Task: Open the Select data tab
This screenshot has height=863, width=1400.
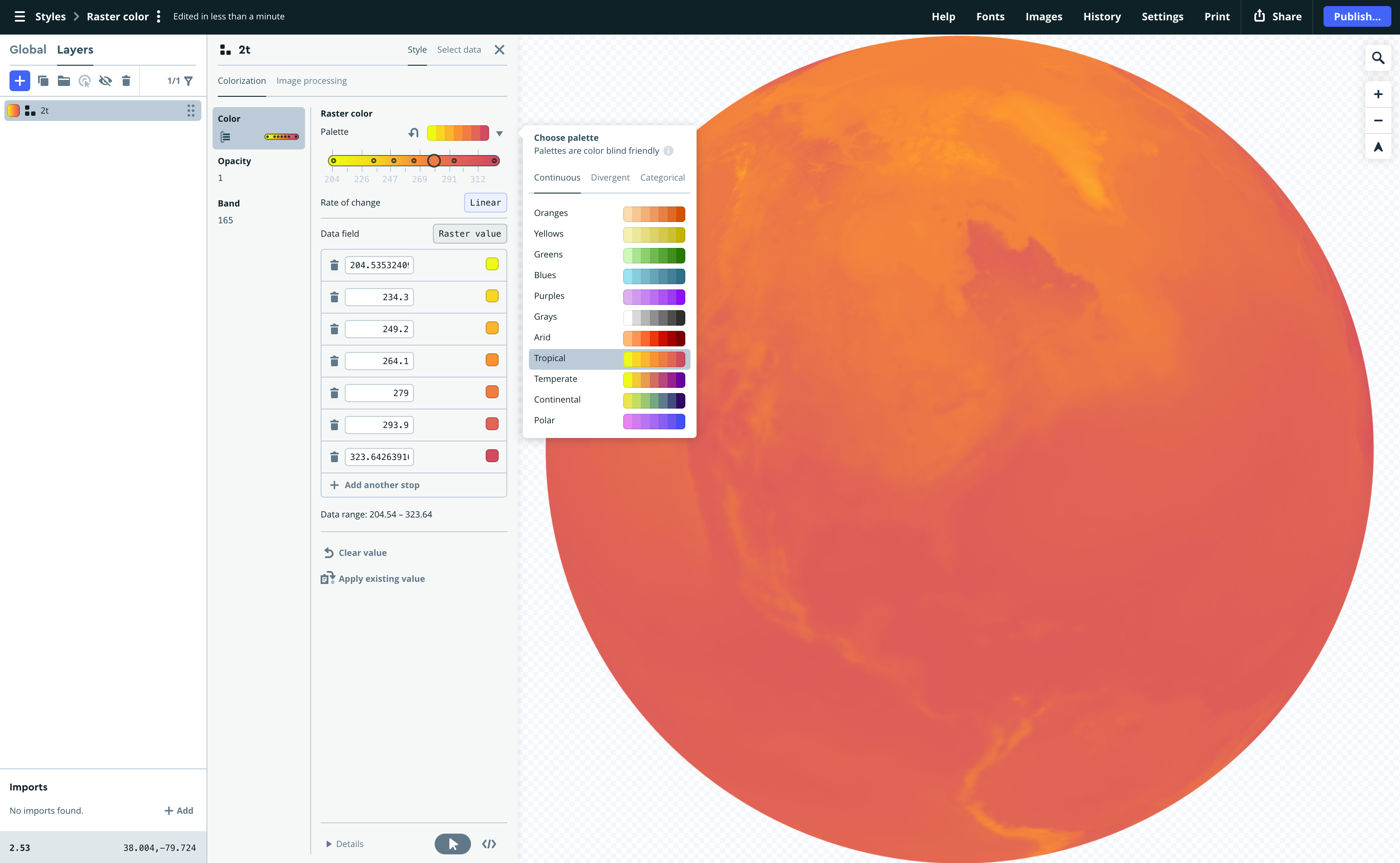Action: pyautogui.click(x=459, y=50)
